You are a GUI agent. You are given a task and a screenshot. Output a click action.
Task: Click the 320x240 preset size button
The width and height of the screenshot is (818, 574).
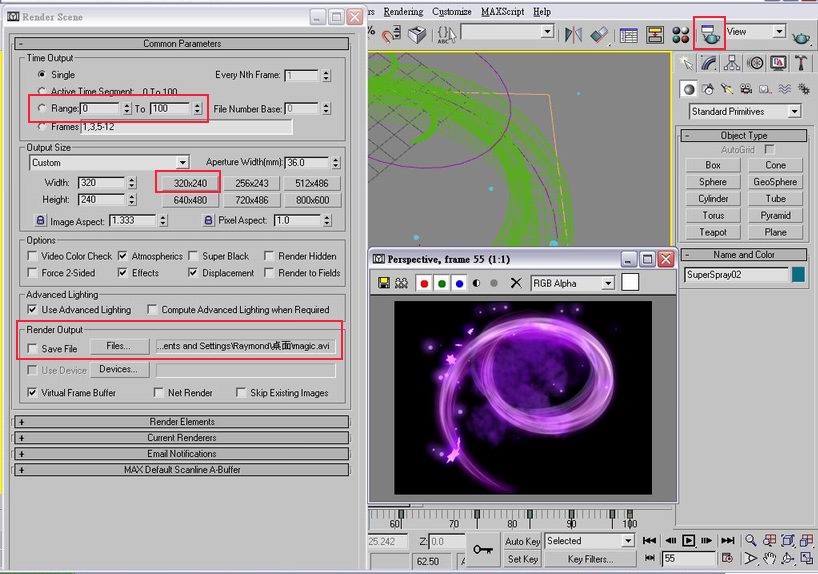coord(188,183)
